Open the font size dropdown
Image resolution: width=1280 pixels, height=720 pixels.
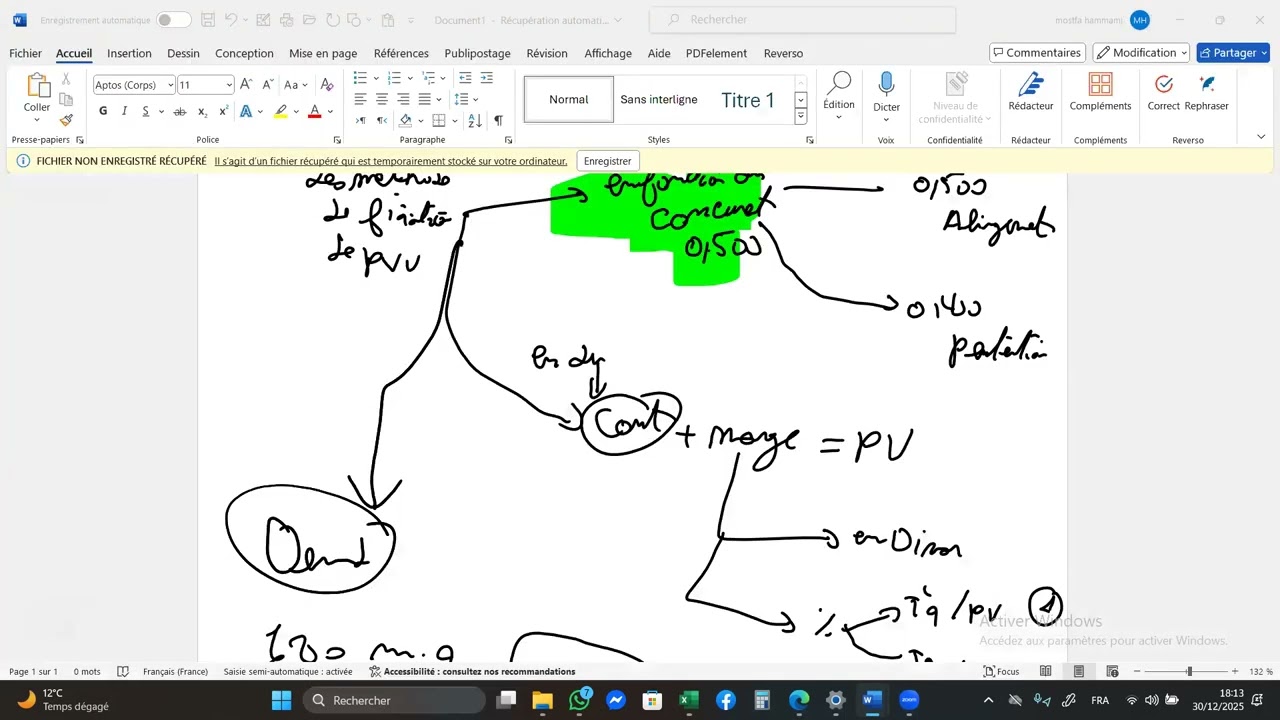228,85
